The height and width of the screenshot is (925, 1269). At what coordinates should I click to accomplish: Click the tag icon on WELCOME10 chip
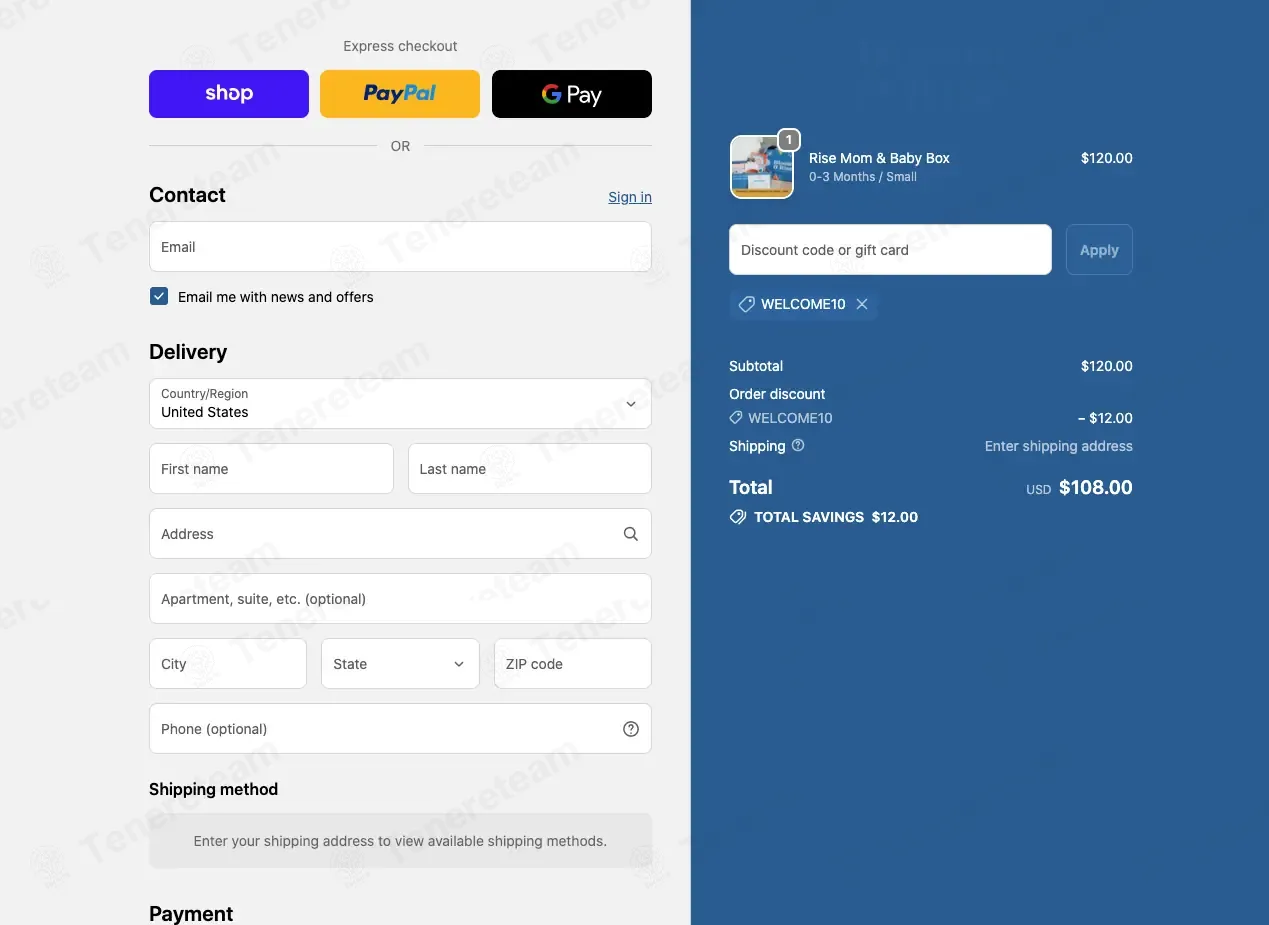[x=746, y=304]
